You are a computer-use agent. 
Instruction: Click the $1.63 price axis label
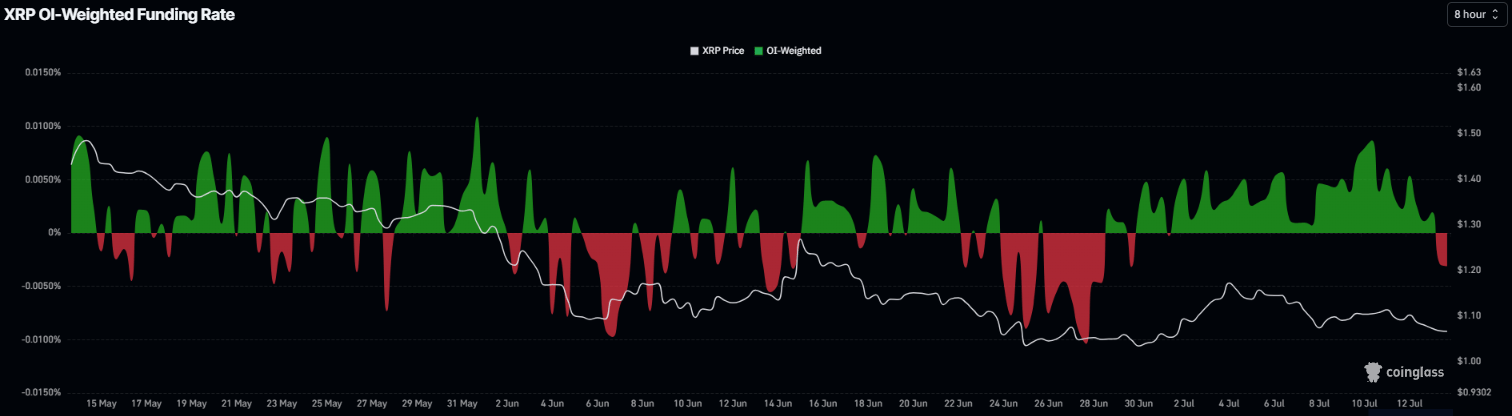[x=1469, y=73]
